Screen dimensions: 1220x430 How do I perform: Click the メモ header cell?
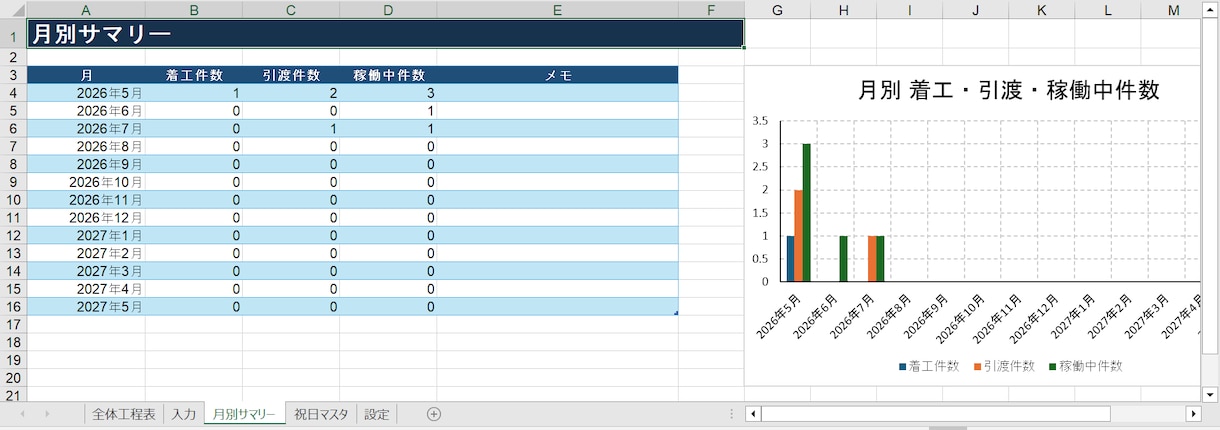coord(557,75)
